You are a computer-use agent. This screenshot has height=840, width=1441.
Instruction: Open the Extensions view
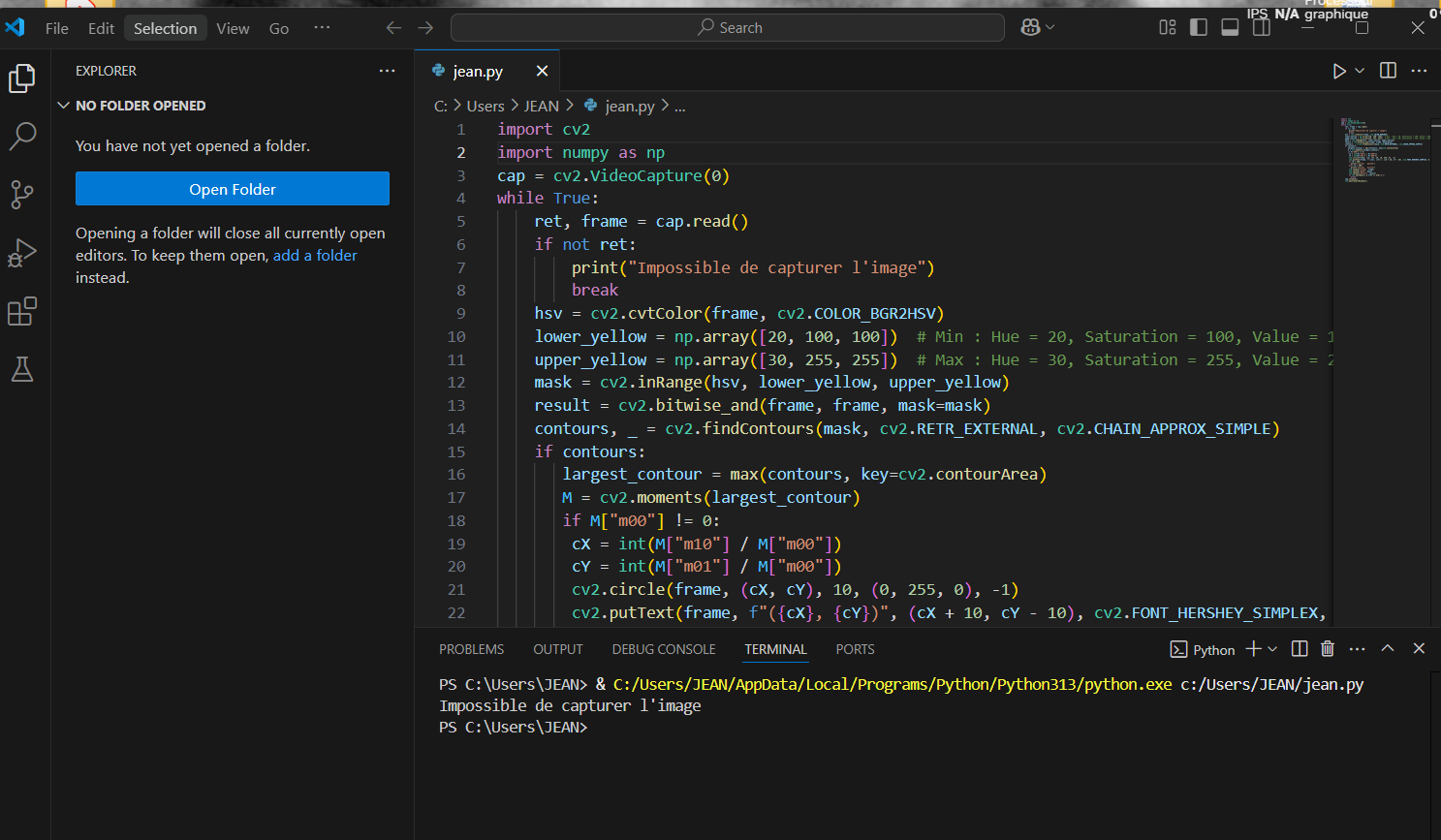pyautogui.click(x=22, y=311)
